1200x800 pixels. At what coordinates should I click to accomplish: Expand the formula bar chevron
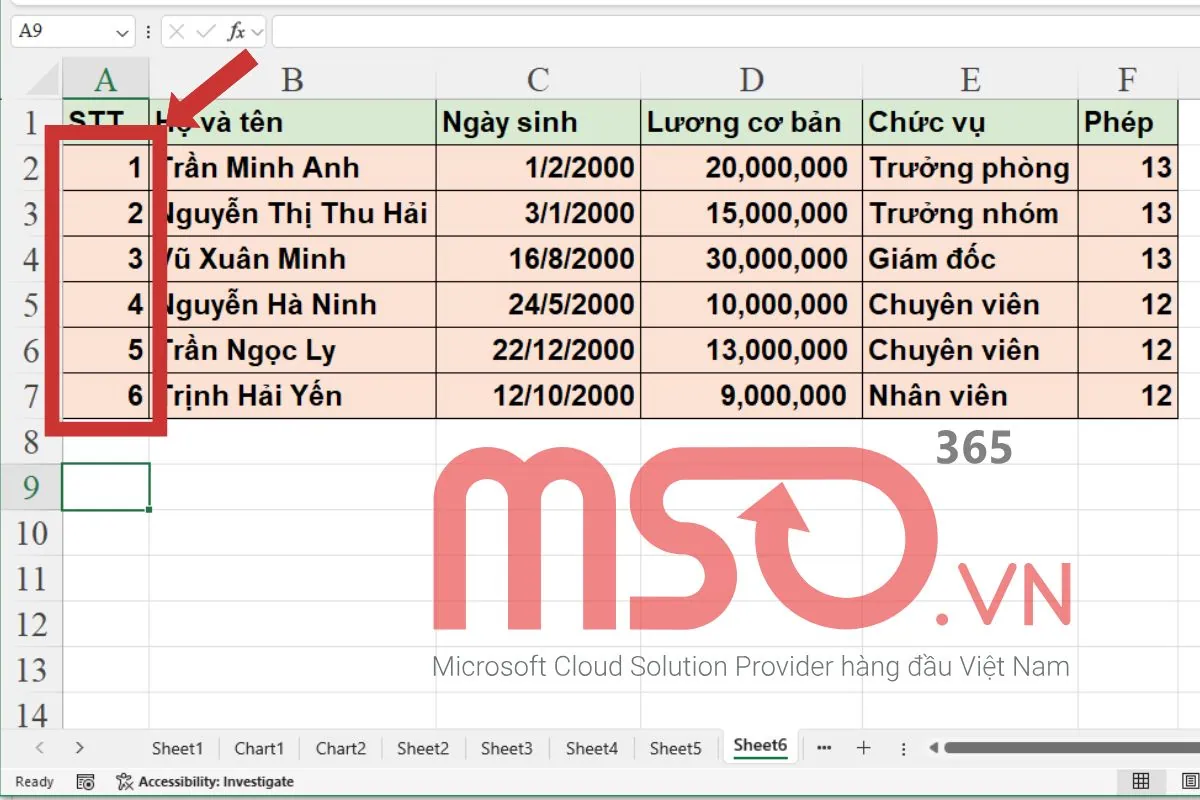259,30
